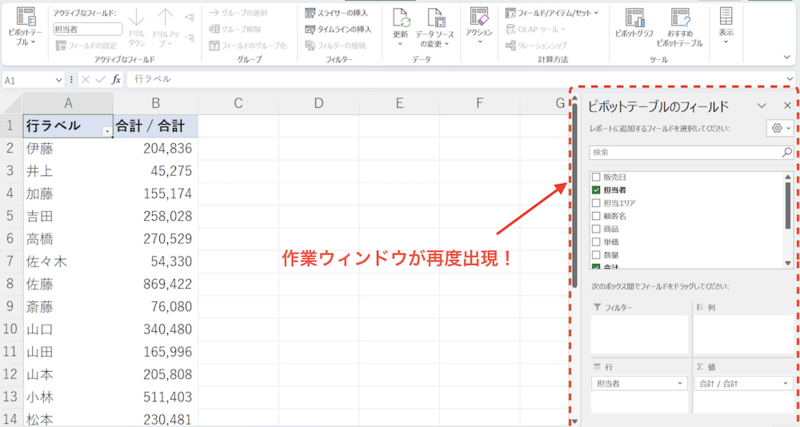
Task: Click the リレーションシップ icon
Action: tap(511, 45)
